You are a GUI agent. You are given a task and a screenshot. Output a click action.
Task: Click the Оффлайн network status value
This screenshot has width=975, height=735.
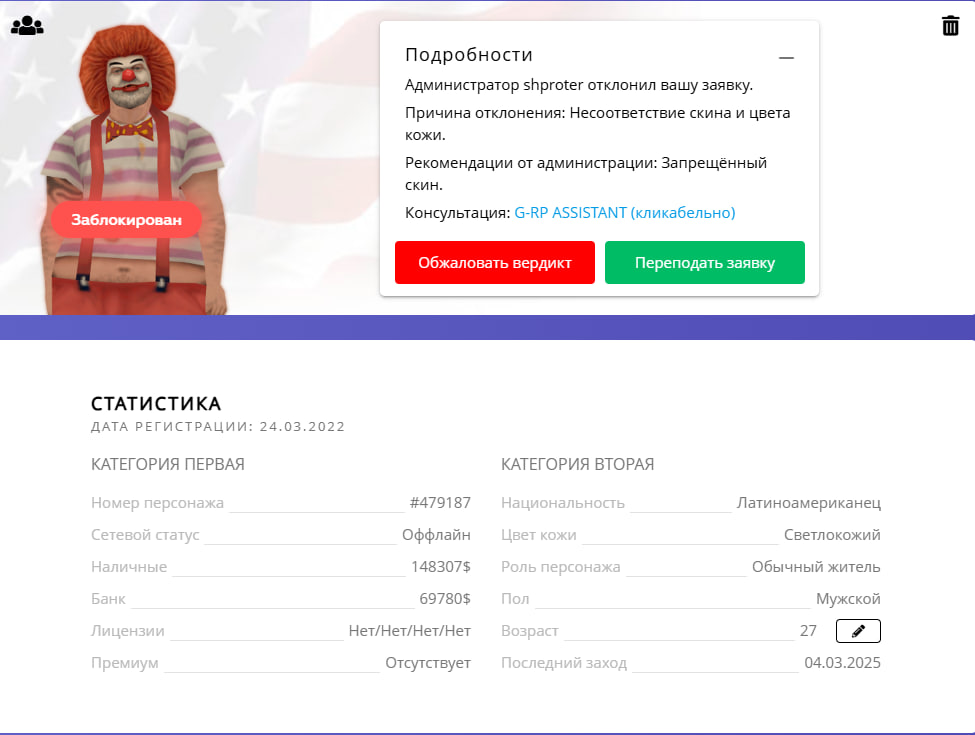pos(436,535)
